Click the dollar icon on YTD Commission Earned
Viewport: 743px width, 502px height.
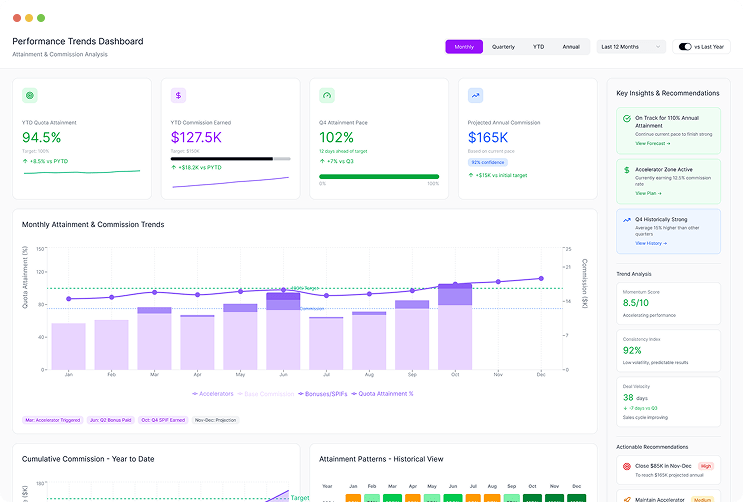pos(179,96)
